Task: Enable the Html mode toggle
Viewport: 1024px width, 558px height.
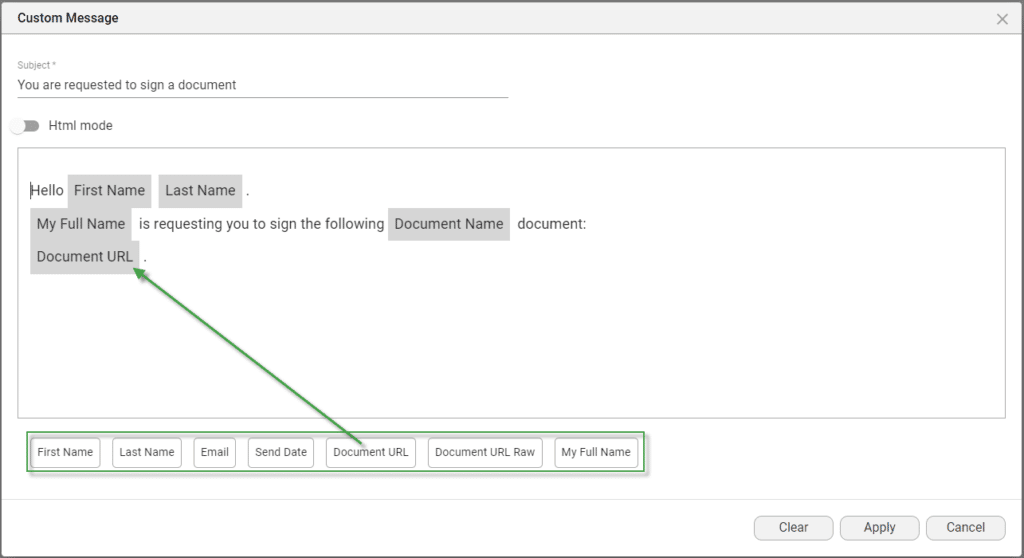Action: click(x=25, y=126)
